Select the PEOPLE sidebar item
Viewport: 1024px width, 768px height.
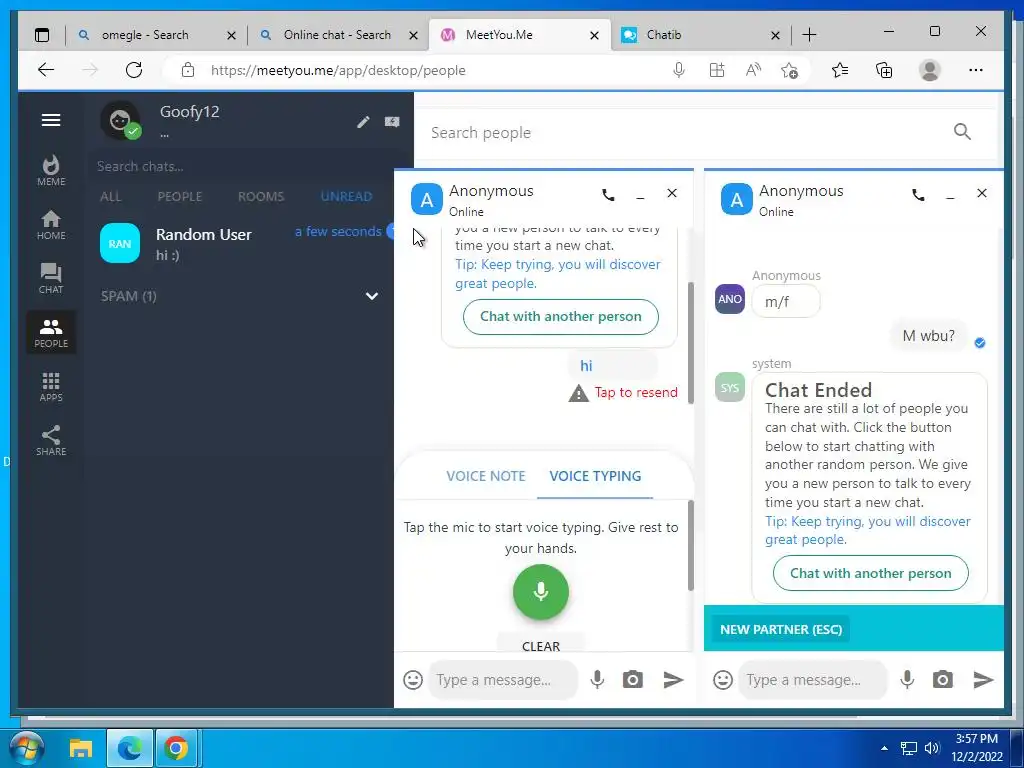coord(51,332)
